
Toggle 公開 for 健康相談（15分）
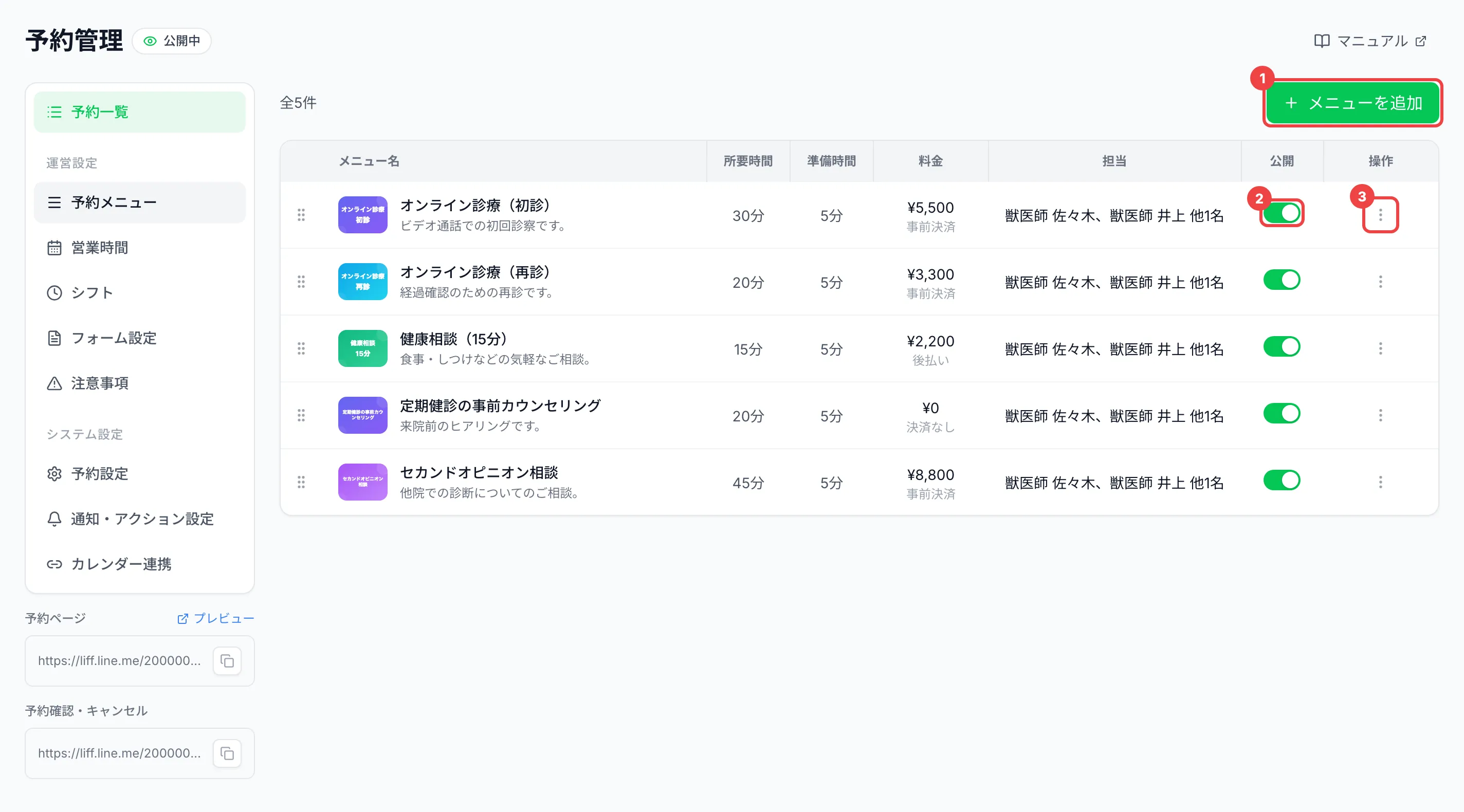(1282, 346)
